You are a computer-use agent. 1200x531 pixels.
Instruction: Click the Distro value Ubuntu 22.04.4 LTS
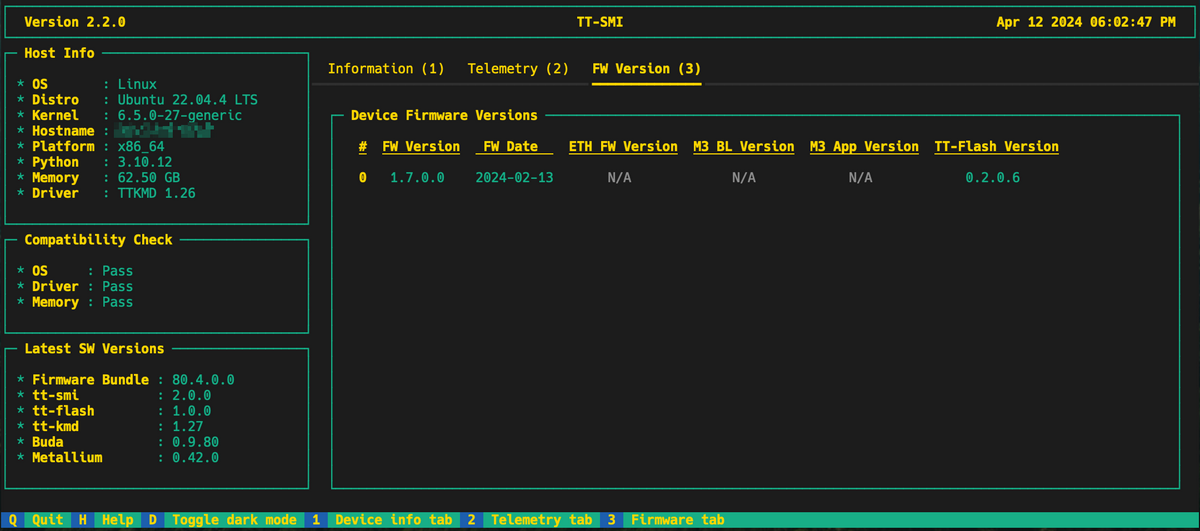pos(187,100)
